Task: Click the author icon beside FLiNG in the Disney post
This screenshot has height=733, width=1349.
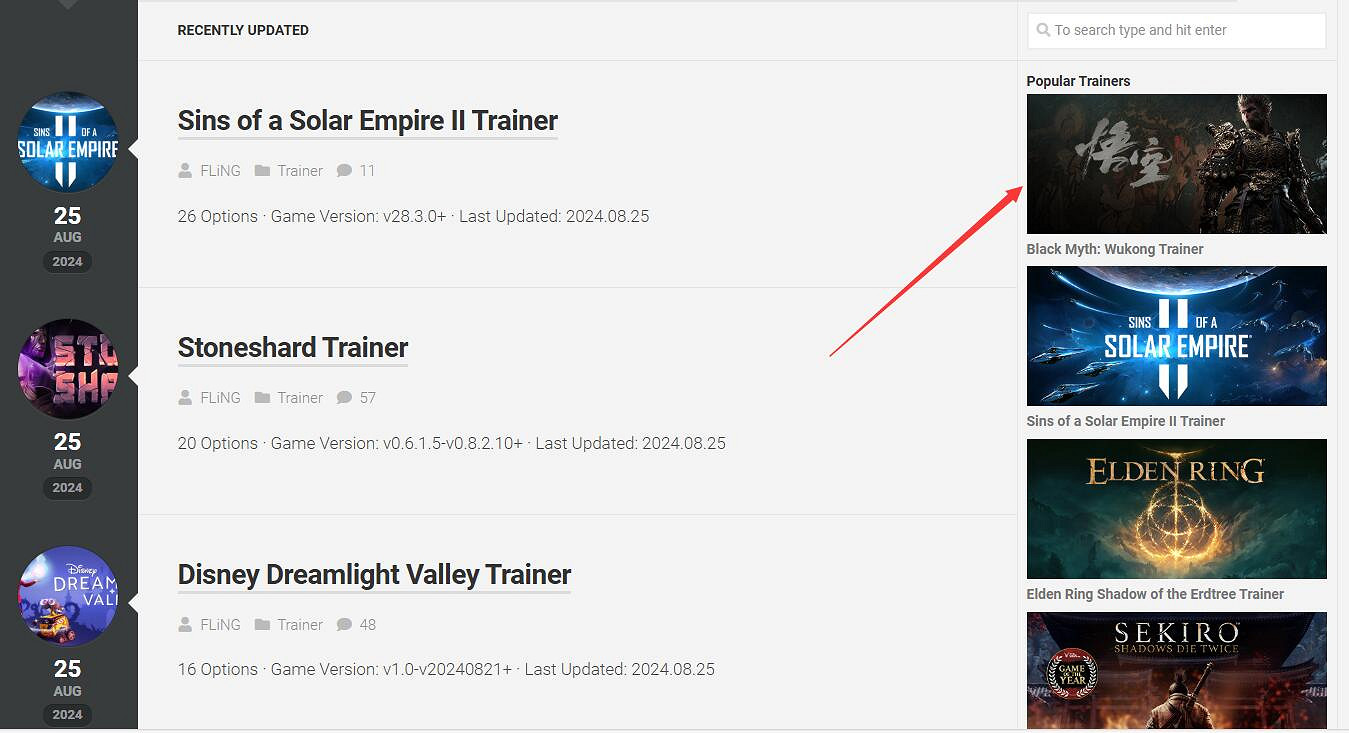Action: click(185, 625)
